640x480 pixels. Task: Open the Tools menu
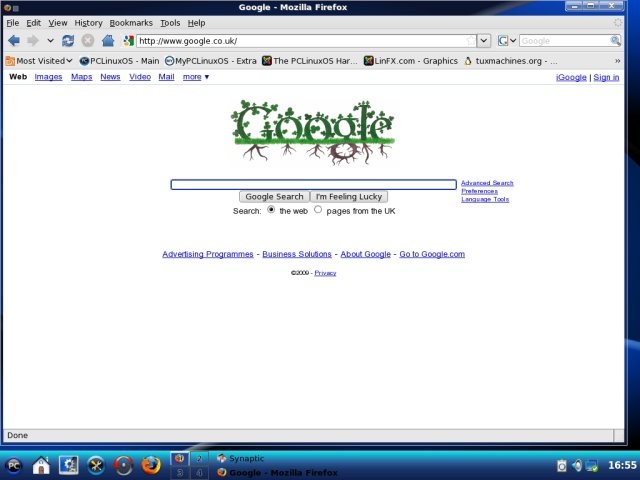pos(170,23)
